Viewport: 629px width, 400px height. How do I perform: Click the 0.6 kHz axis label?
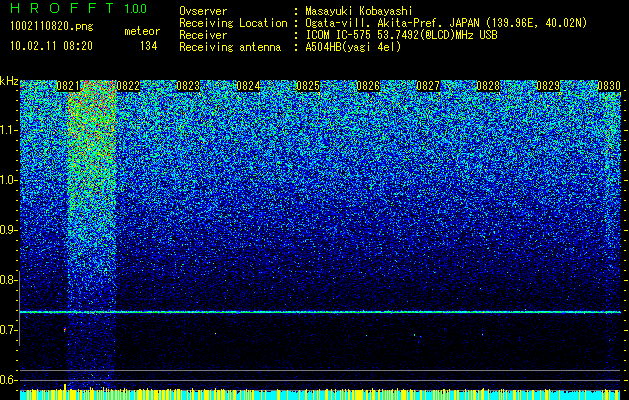8,380
